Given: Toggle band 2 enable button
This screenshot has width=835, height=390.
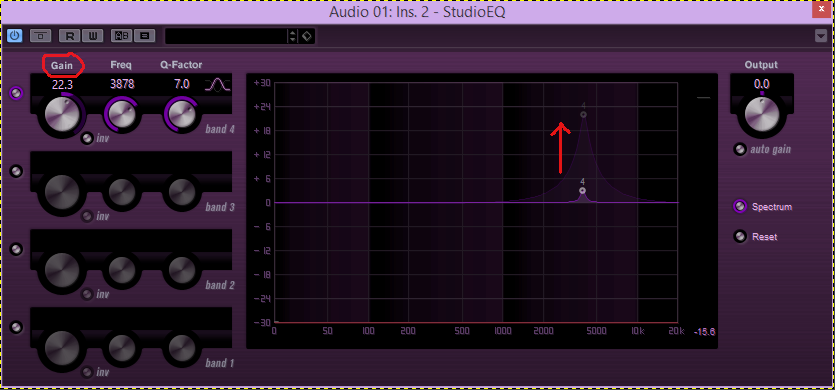Looking at the screenshot, I should tap(17, 249).
